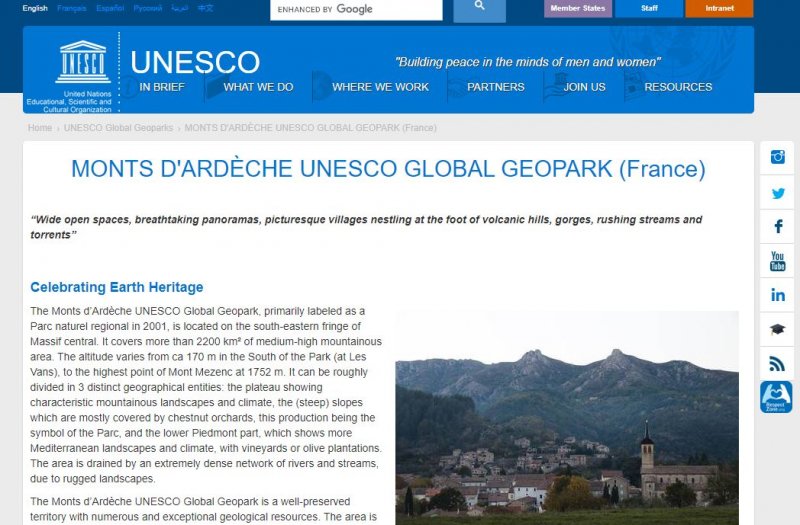
Task: Click the Monts d'Ardèche Geopark page title
Action: coord(388,169)
